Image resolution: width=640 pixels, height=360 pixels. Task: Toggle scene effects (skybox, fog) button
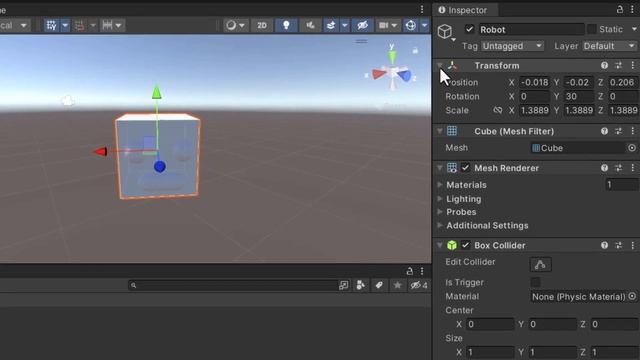331,25
